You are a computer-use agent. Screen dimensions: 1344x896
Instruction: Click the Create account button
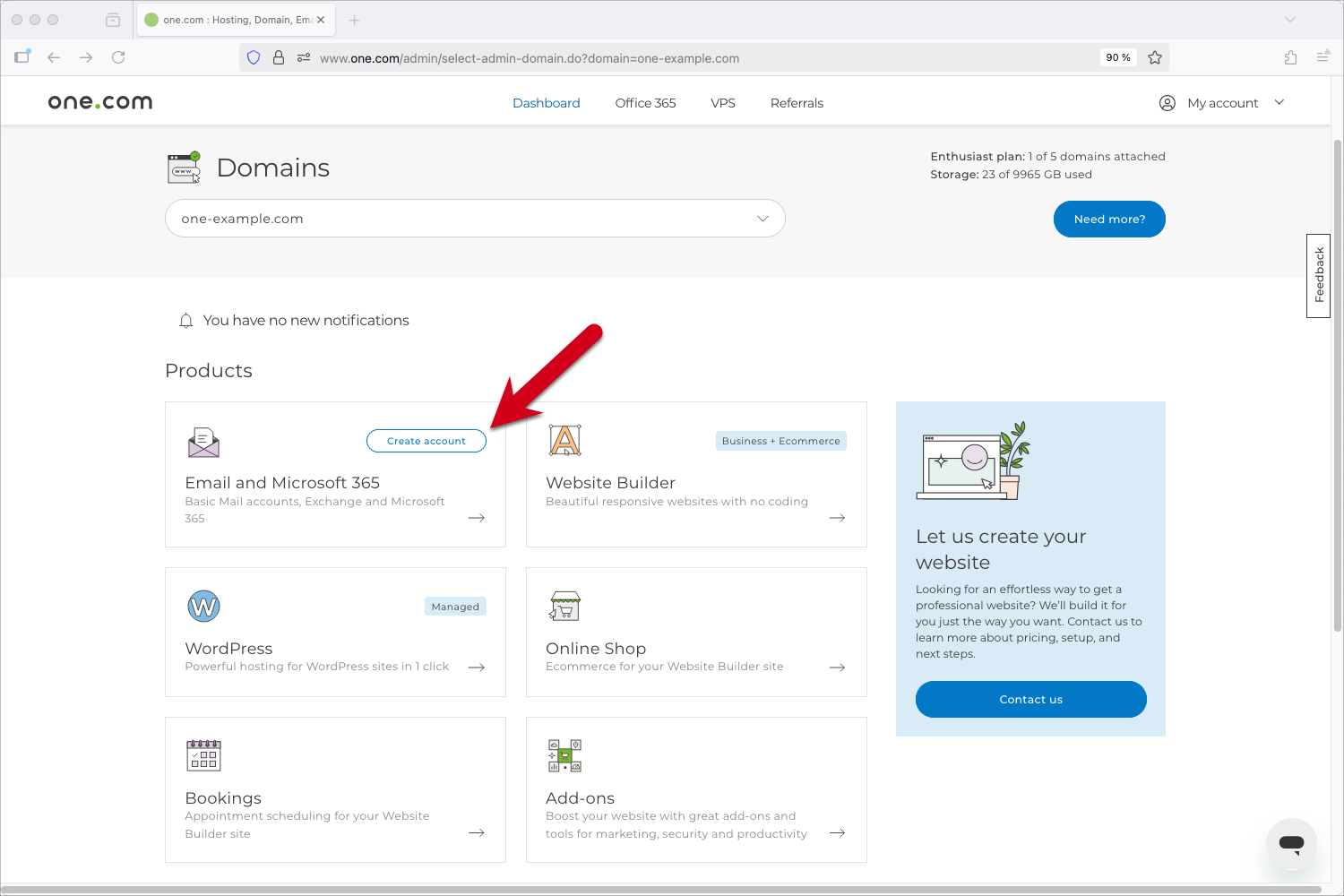(x=426, y=440)
